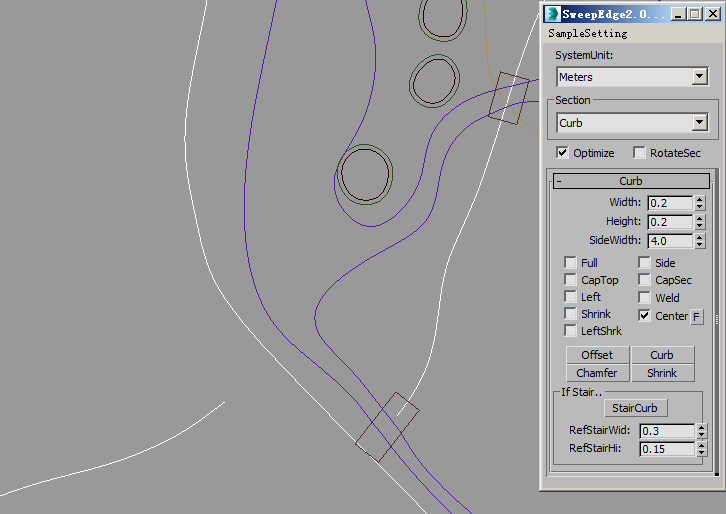Click the SampleSetting menu label
This screenshot has width=726, height=514.
(588, 33)
